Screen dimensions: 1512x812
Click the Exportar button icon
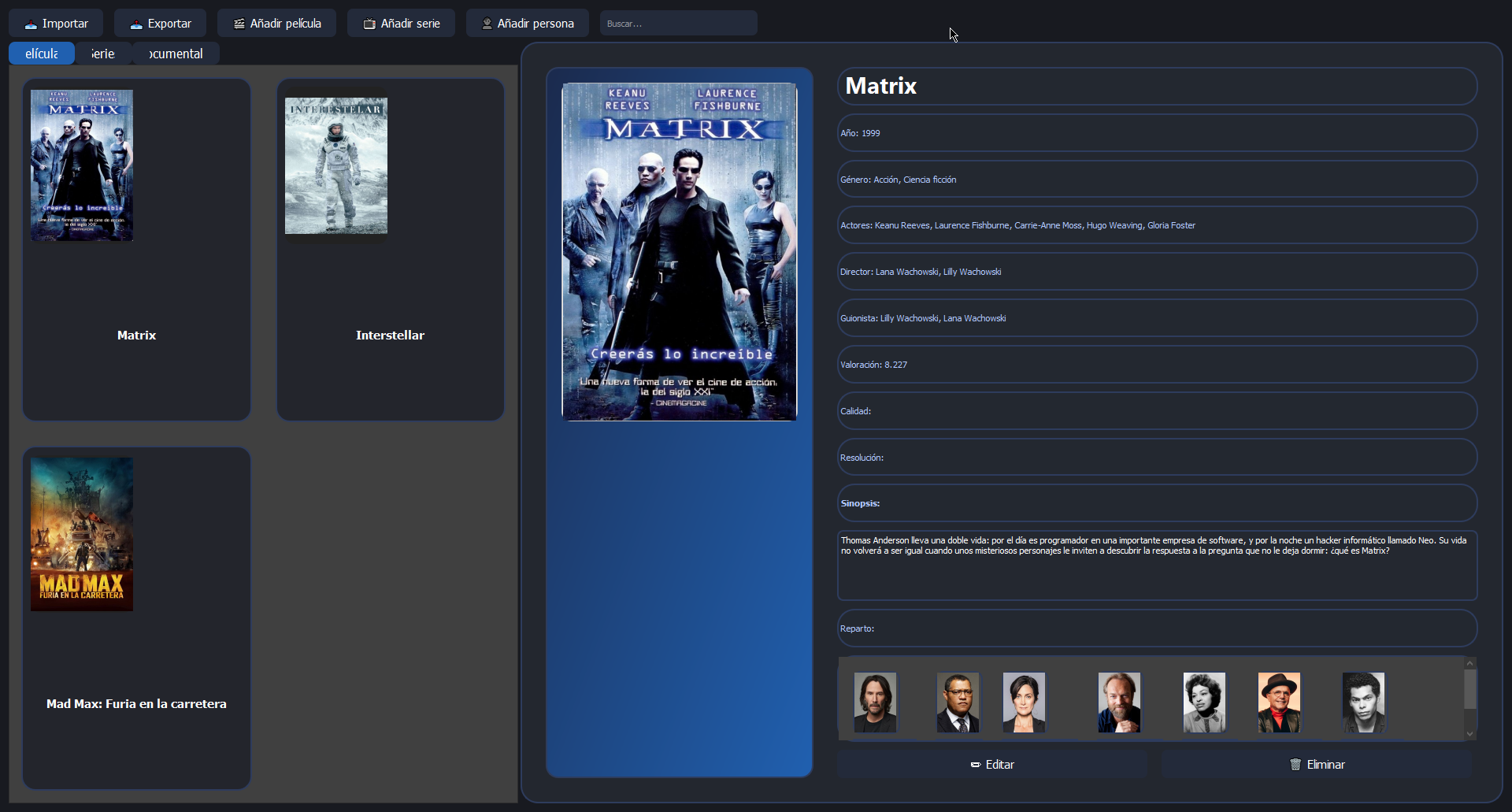point(136,24)
